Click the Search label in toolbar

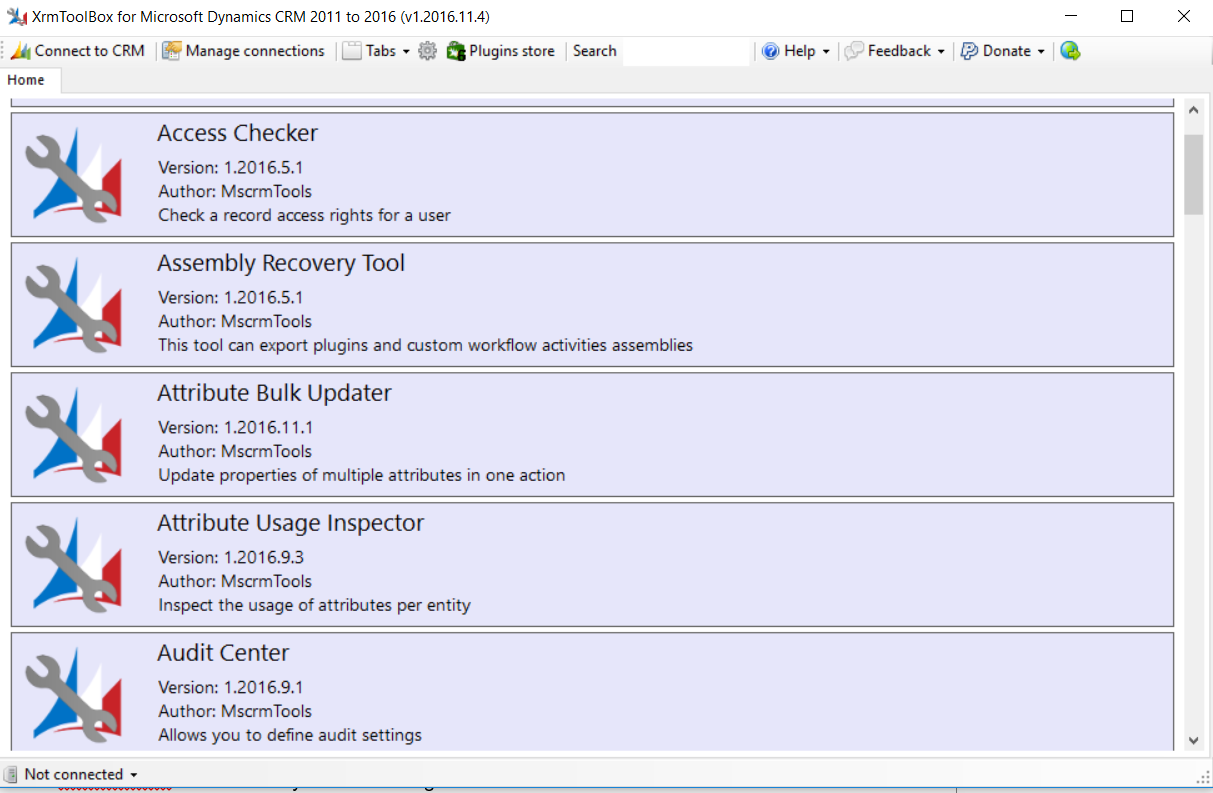[595, 51]
